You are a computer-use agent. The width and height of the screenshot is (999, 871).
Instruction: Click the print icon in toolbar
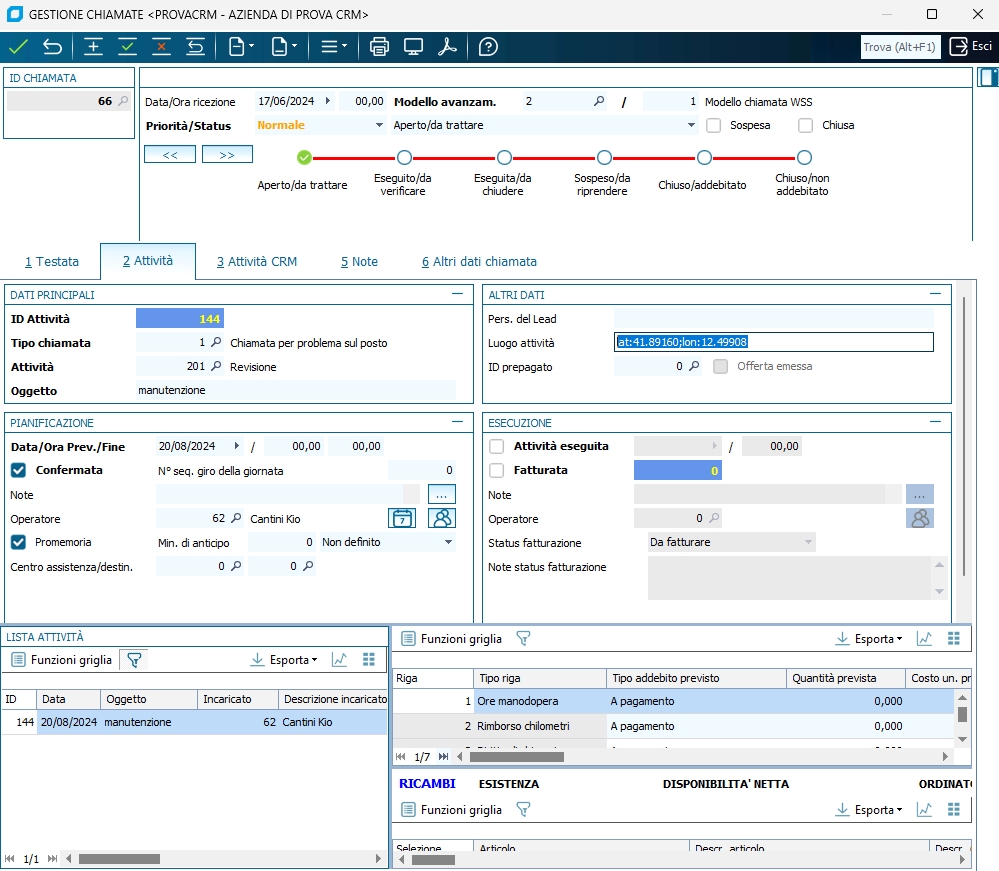pos(379,47)
